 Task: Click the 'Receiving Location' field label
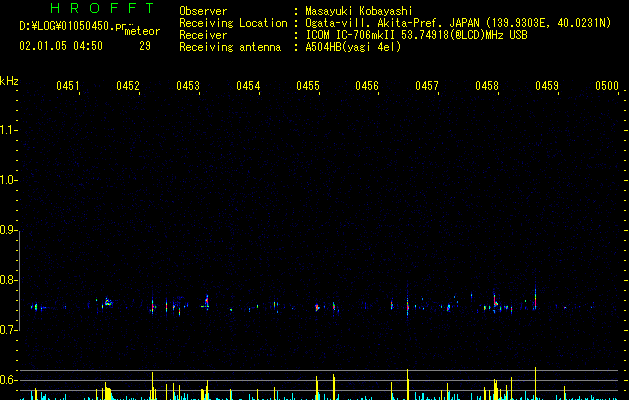(233, 23)
